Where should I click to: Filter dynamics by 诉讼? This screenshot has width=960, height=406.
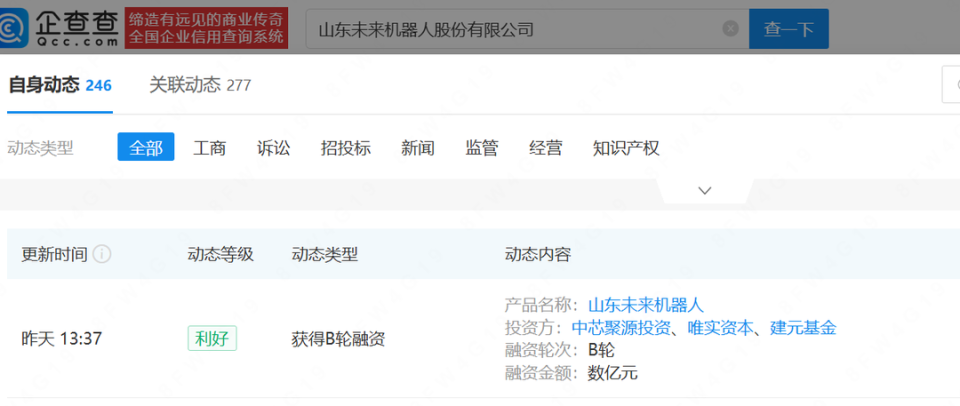(x=274, y=148)
